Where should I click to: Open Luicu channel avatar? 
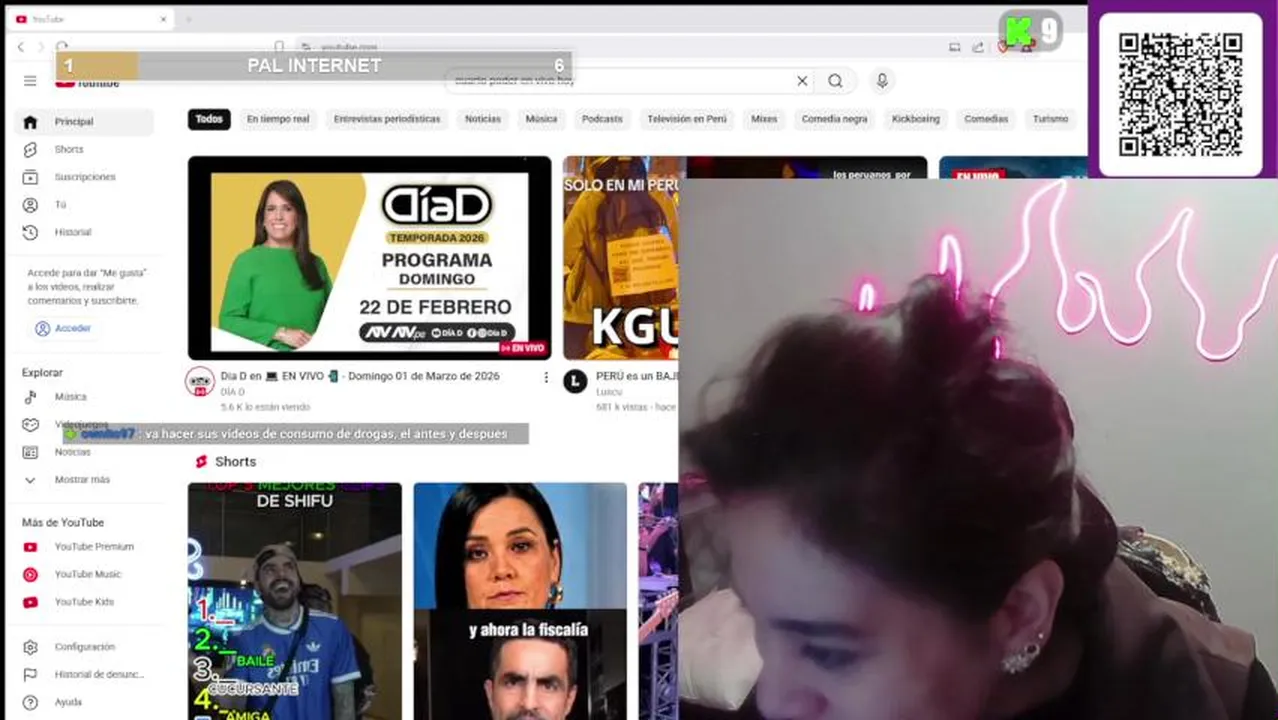[x=575, y=381]
